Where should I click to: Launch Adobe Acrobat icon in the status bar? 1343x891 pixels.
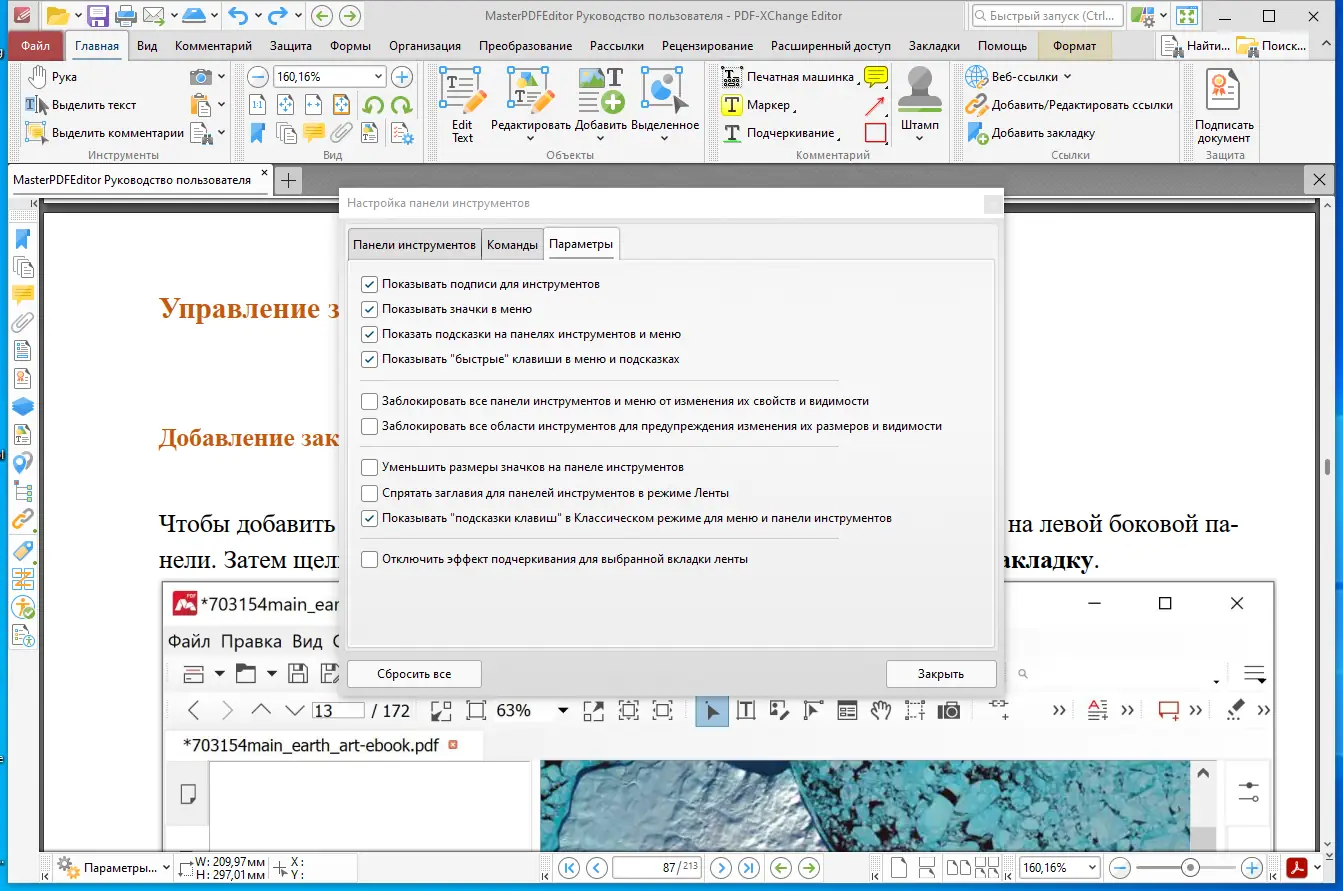[1296, 867]
